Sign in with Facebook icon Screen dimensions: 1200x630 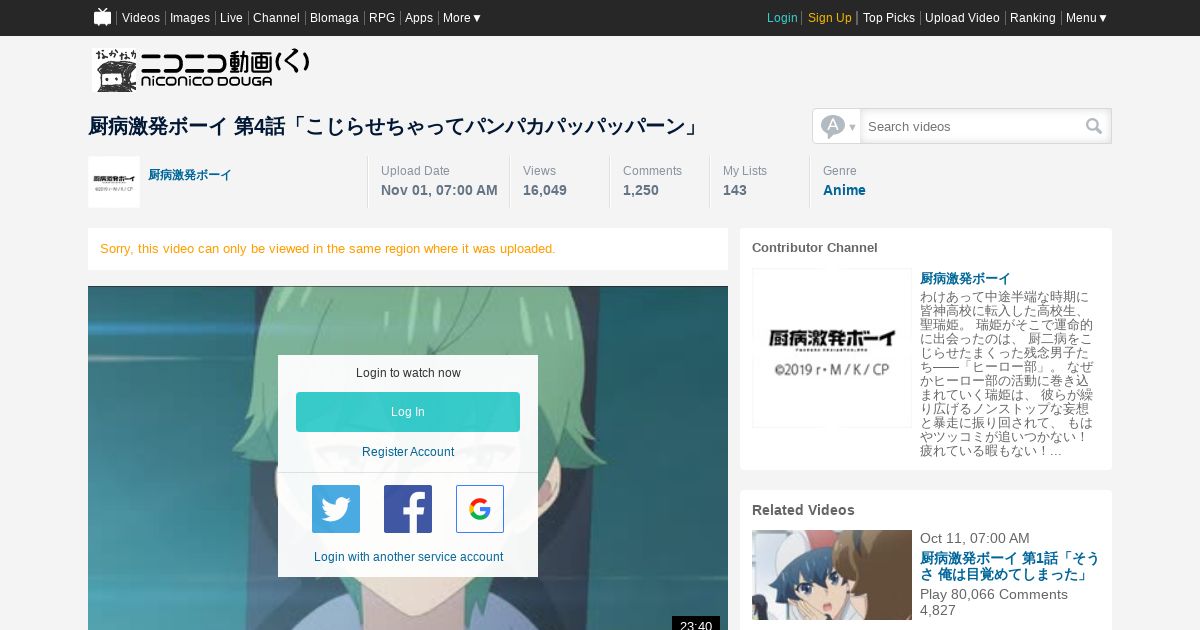[x=408, y=509]
